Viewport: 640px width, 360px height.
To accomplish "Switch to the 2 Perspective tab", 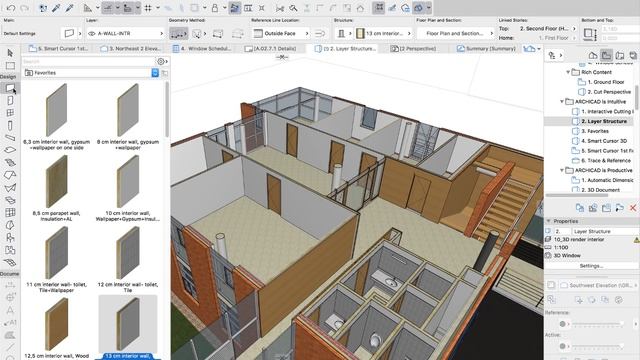I will (x=413, y=49).
